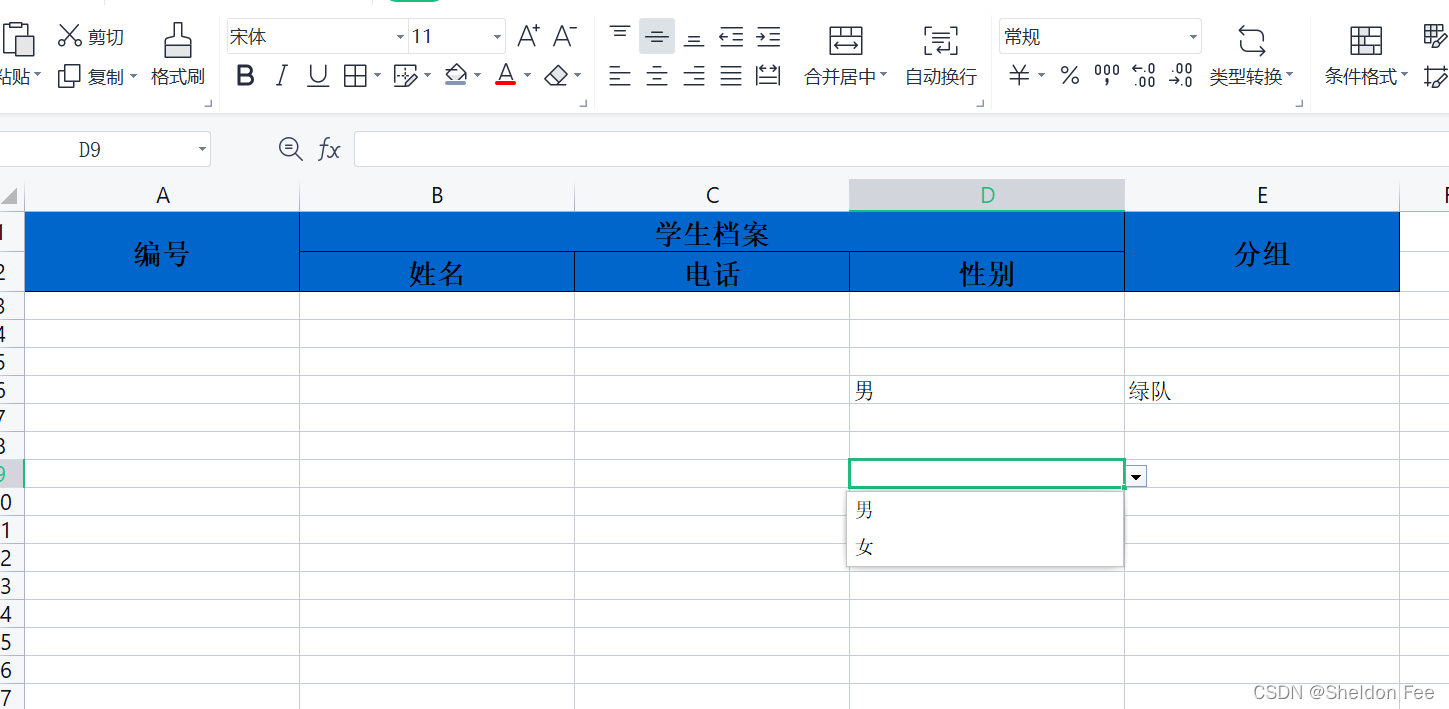Click the Conditional Formatting (条件格式) icon
The height and width of the screenshot is (709, 1449).
(1366, 41)
